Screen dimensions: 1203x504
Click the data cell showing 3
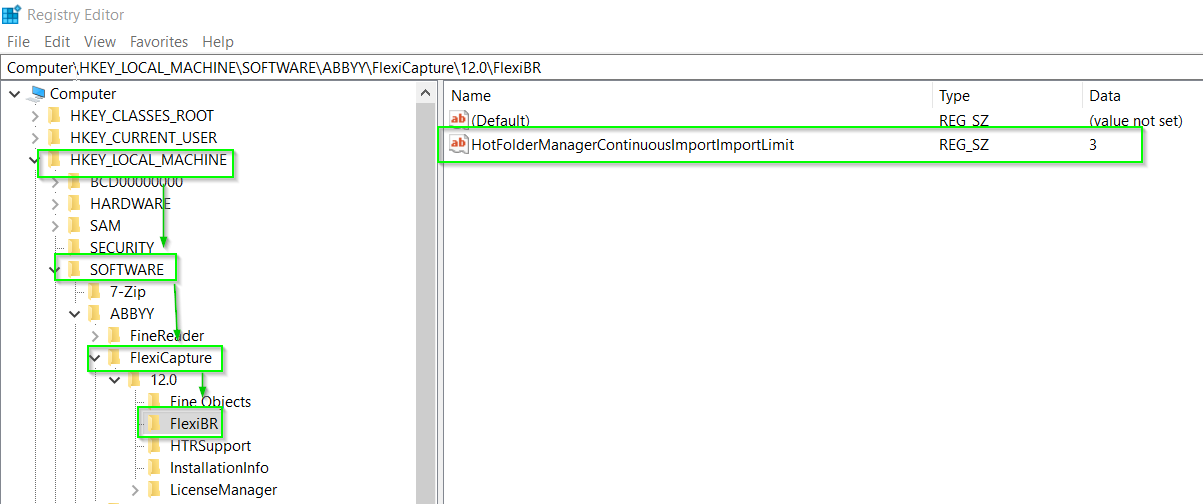click(1093, 145)
